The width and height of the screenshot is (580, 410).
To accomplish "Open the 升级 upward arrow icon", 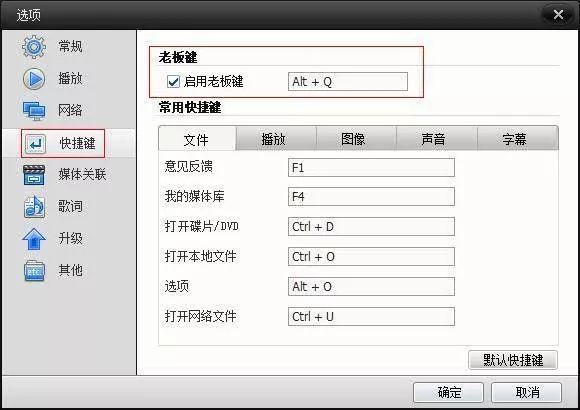I will pos(34,239).
